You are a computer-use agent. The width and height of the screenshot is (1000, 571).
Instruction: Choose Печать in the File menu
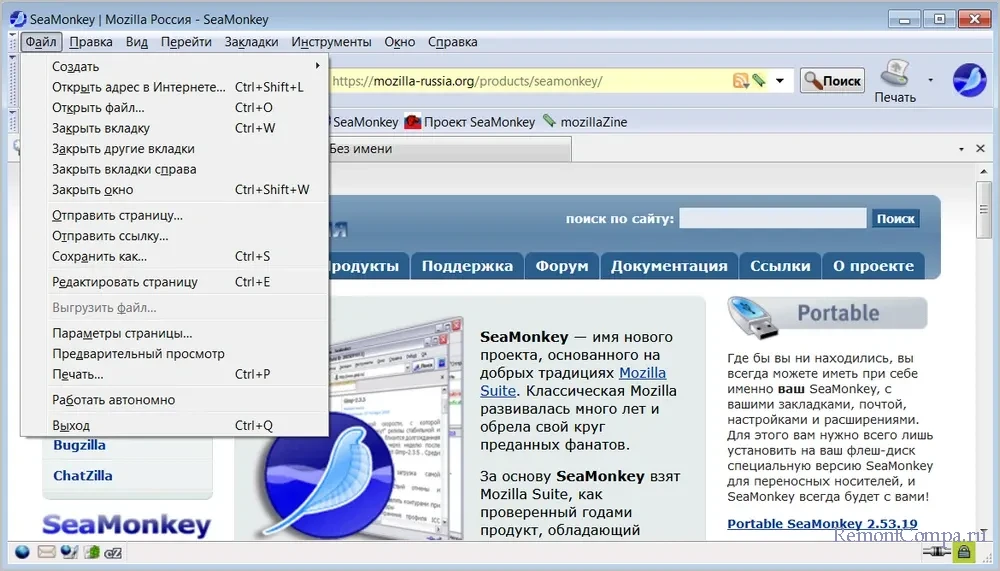tap(174, 374)
